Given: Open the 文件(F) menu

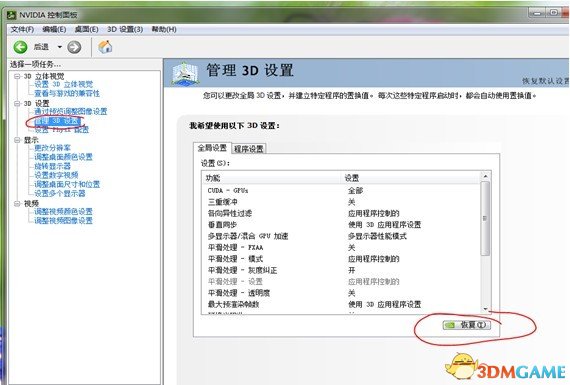Looking at the screenshot, I should 22,29.
